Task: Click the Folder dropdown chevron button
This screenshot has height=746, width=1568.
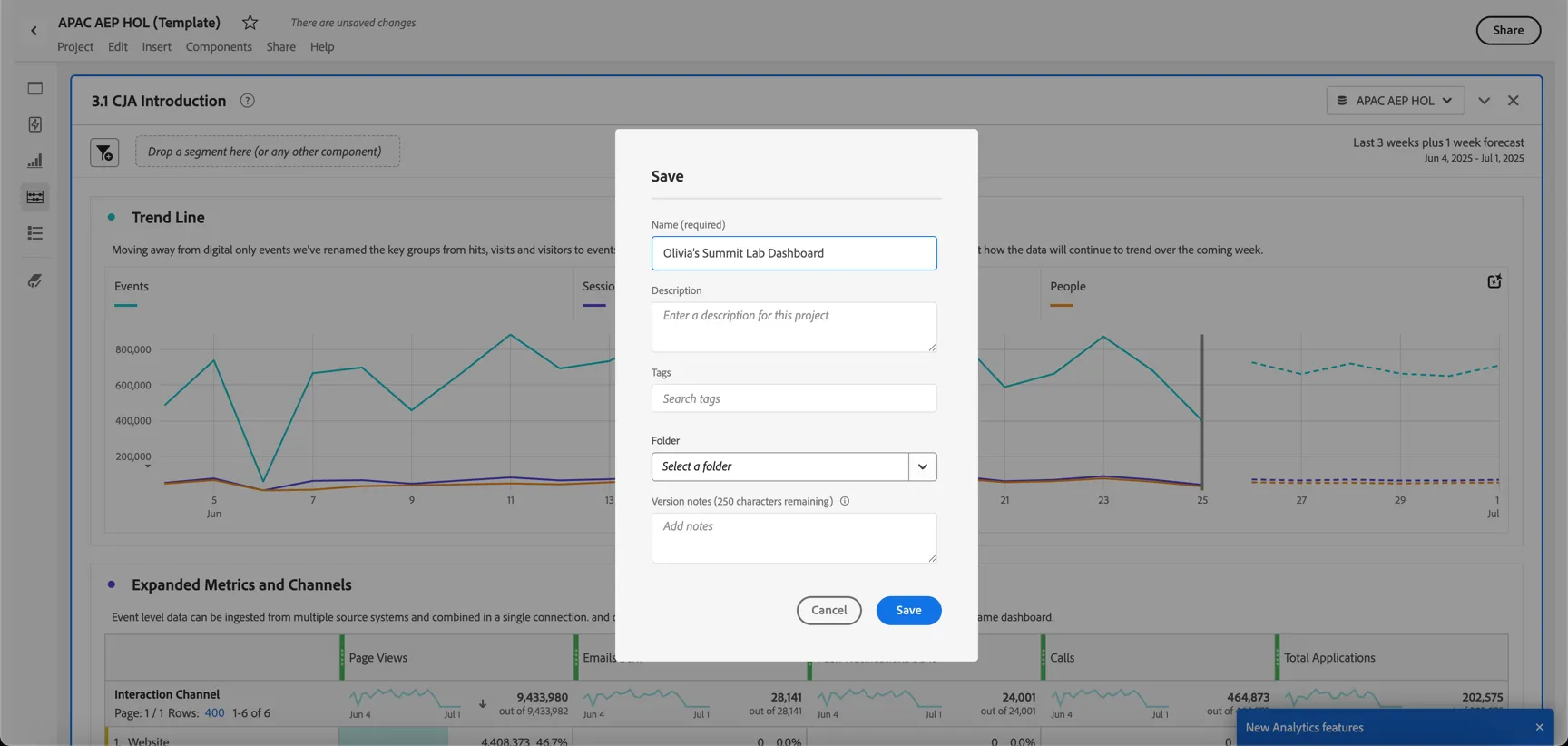Action: tap(922, 466)
